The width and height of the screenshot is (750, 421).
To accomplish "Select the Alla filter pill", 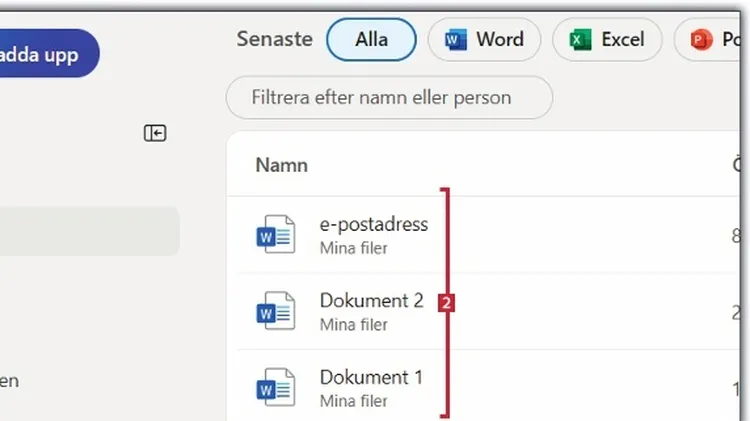I will click(x=371, y=40).
